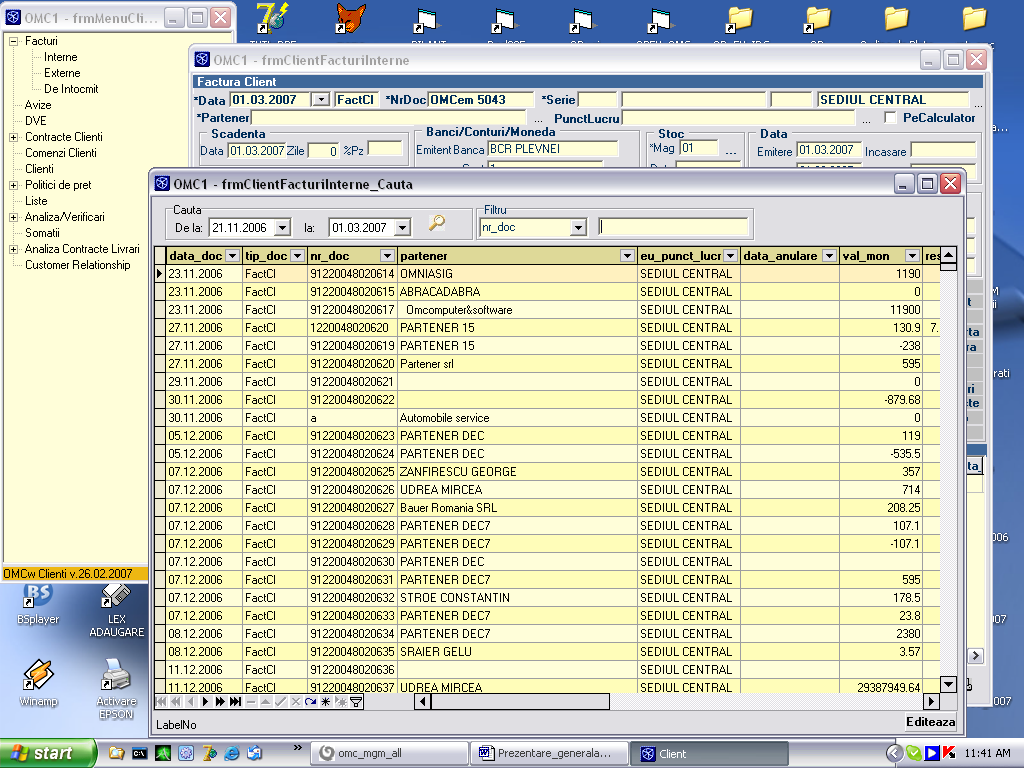Expand Analiza Contracte Livrari tree node
Screen dimensions: 1024x768
[13, 249]
